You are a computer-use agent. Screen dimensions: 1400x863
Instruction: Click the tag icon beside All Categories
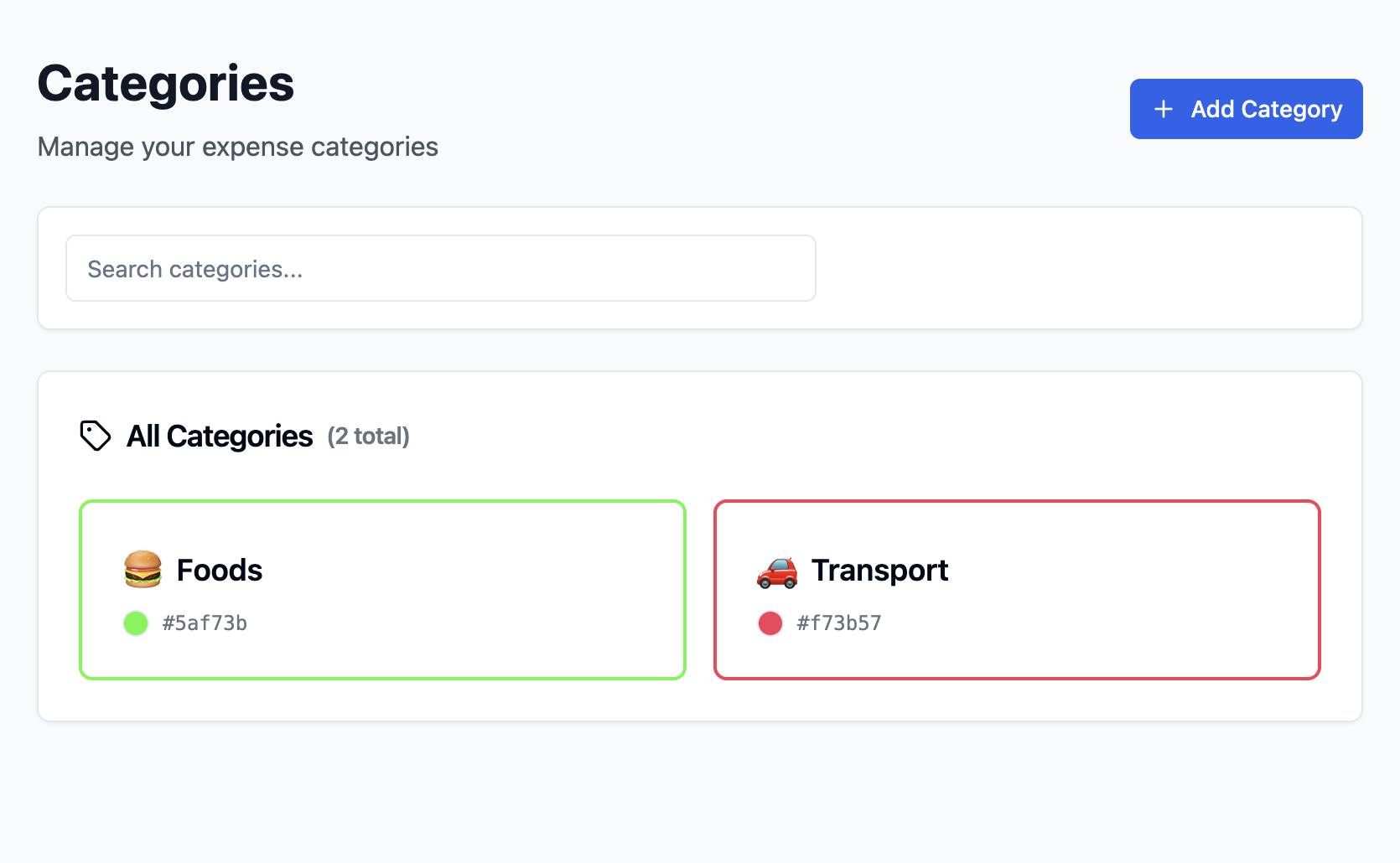(95, 435)
